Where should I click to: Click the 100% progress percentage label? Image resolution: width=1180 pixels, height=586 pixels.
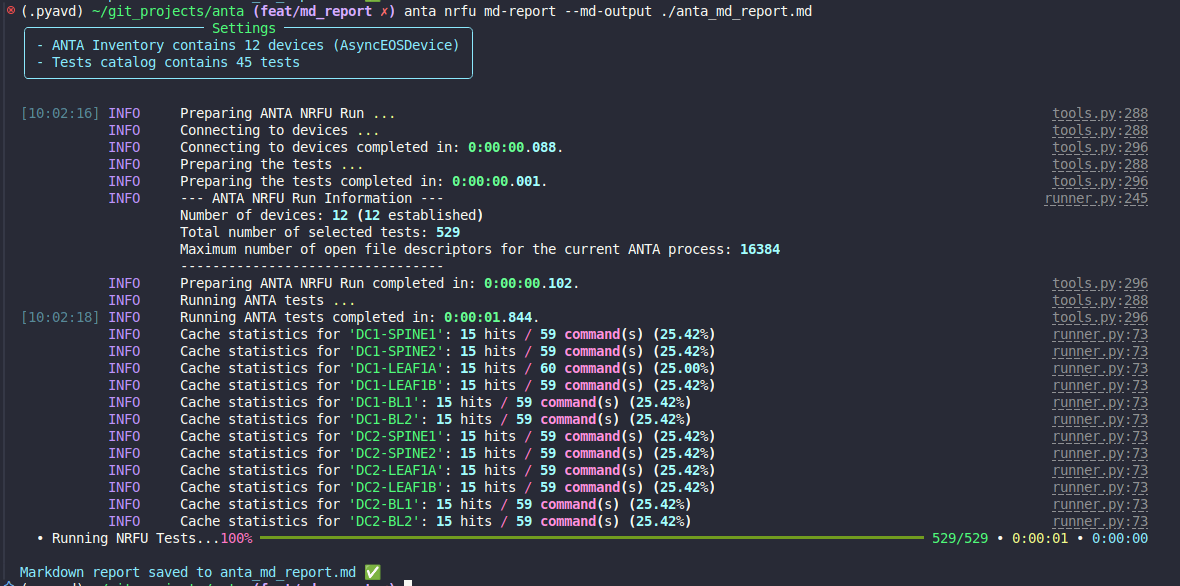pyautogui.click(x=236, y=538)
